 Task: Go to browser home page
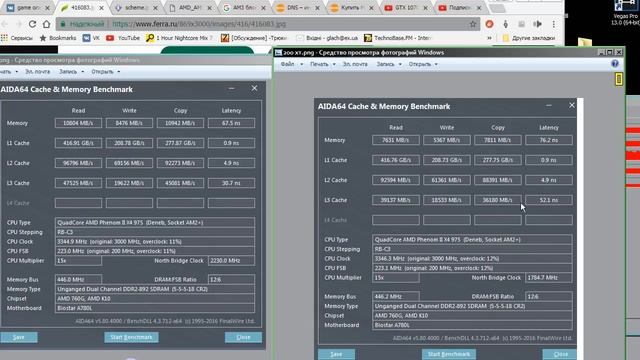47,24
